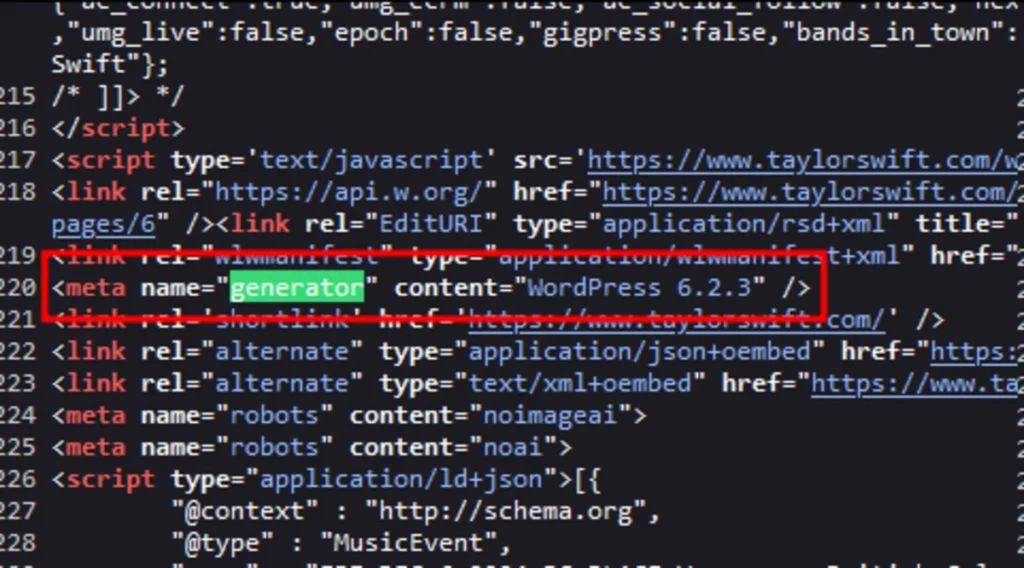This screenshot has height=568, width=1024.
Task: Click the text @type on line 228
Action: click(223, 543)
